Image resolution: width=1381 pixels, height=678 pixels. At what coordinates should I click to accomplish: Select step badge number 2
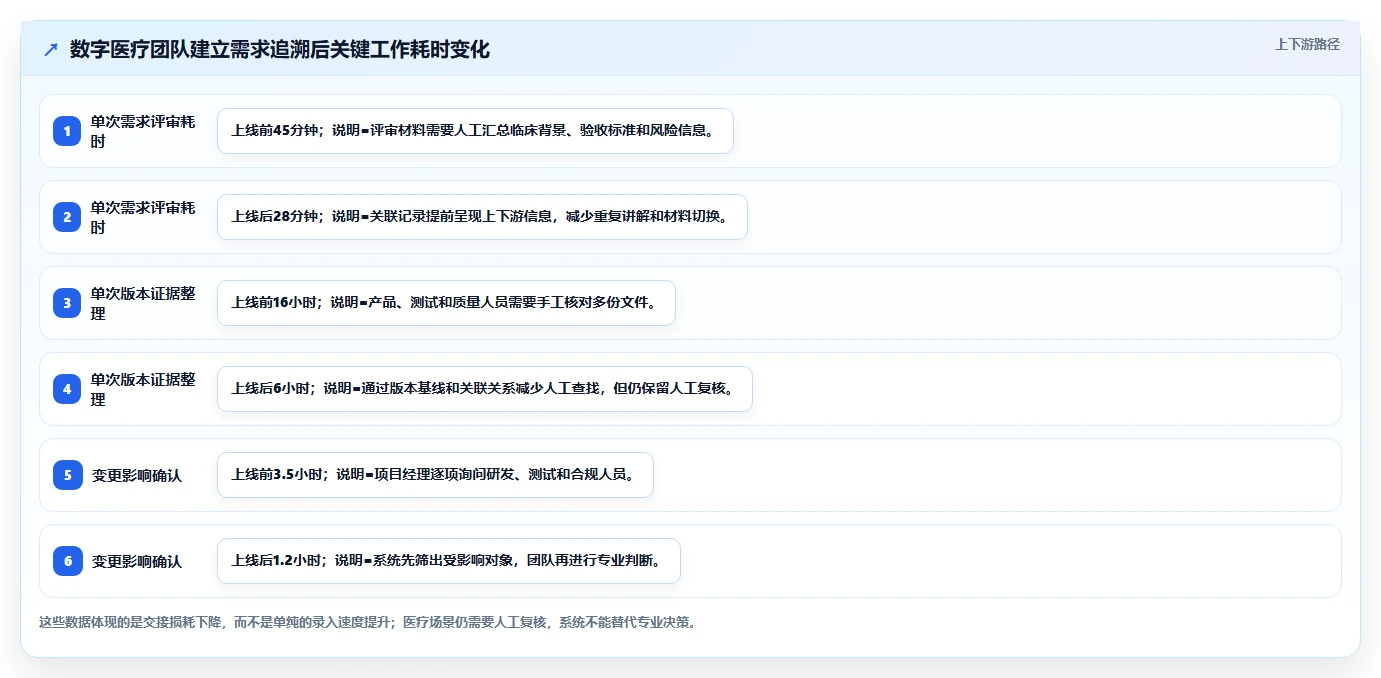click(x=67, y=217)
